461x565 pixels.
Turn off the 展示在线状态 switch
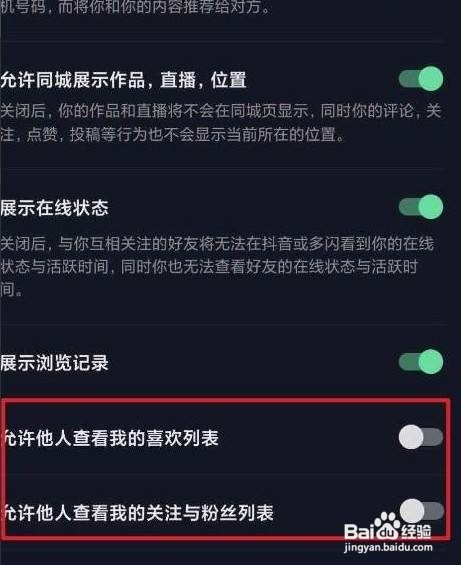point(421,206)
